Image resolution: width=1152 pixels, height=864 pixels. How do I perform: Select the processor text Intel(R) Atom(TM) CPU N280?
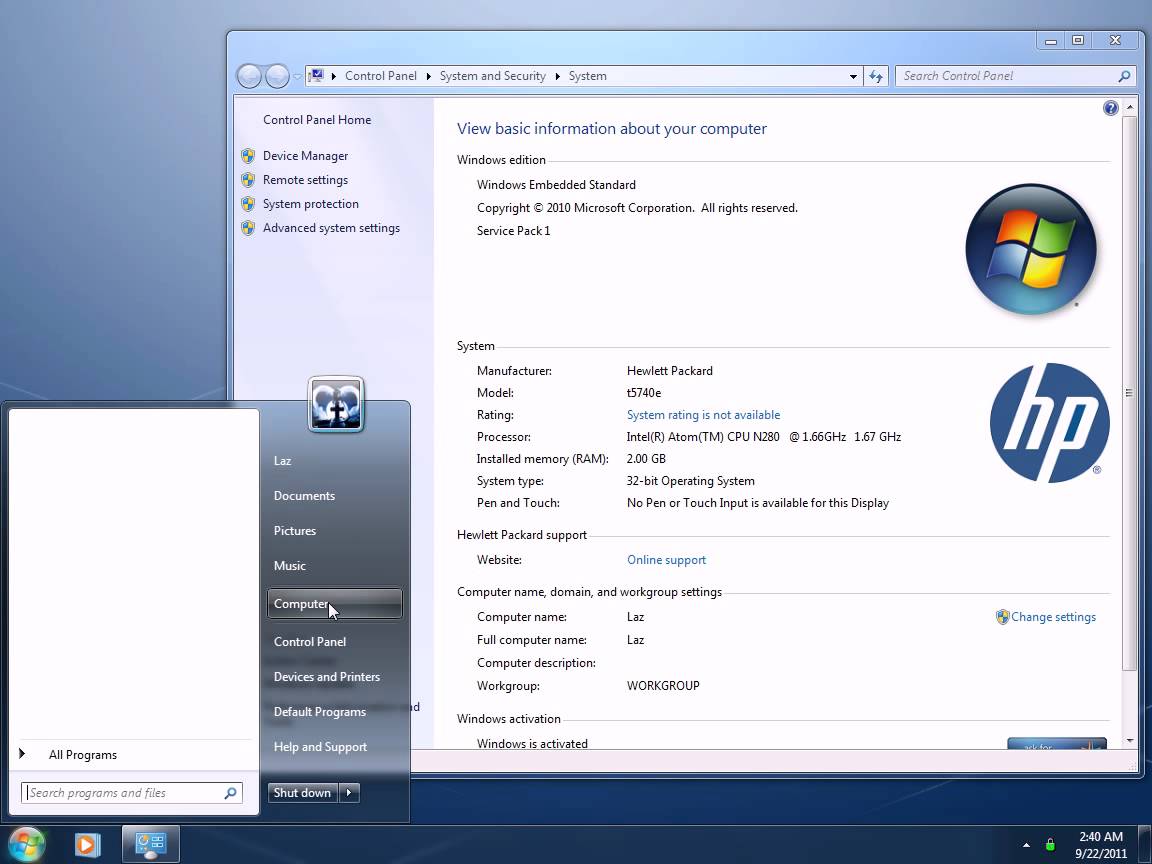coord(703,437)
